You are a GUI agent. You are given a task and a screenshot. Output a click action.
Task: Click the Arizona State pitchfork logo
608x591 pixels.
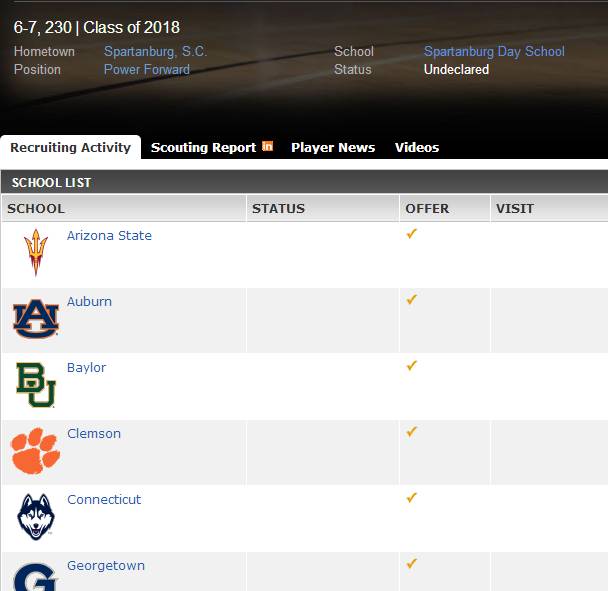pos(36,252)
